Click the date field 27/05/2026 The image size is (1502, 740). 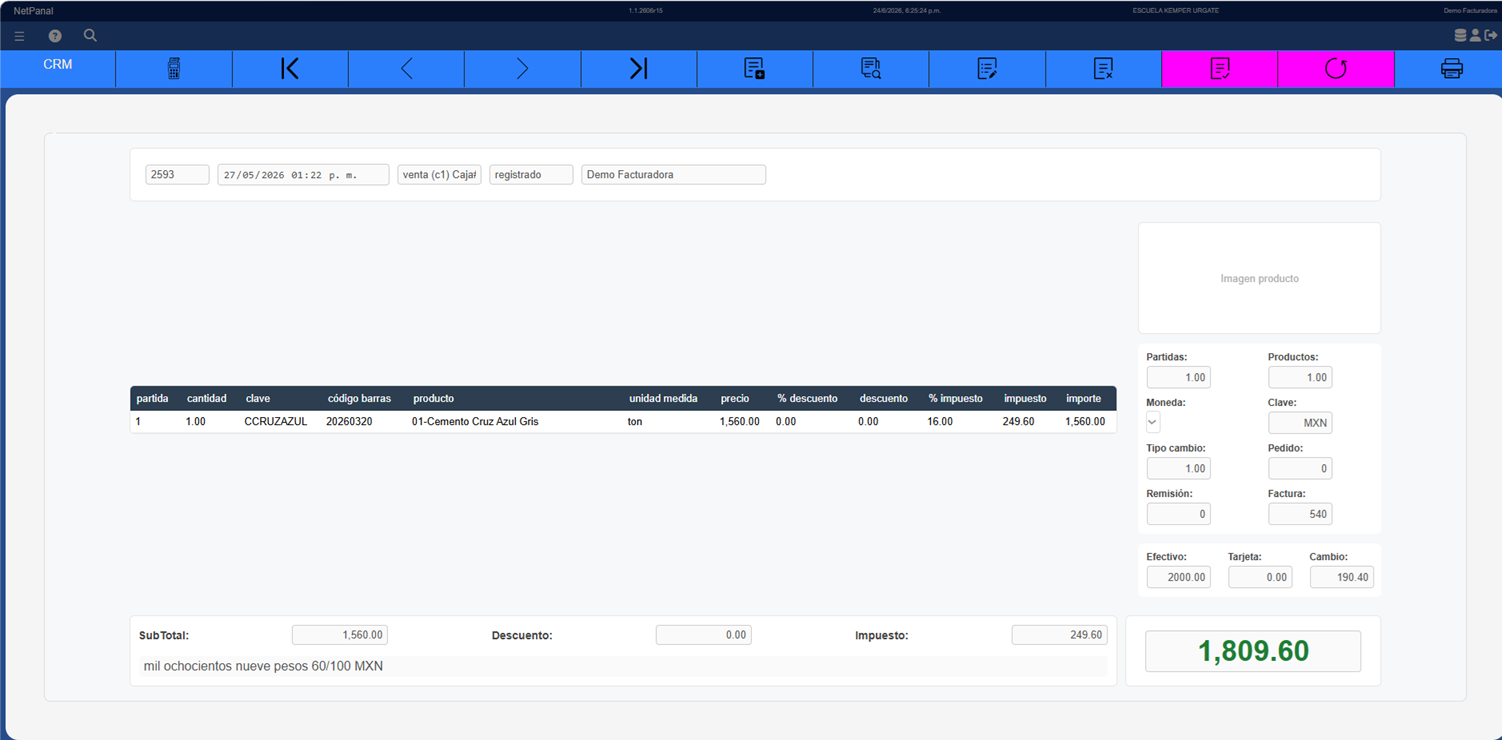[303, 175]
